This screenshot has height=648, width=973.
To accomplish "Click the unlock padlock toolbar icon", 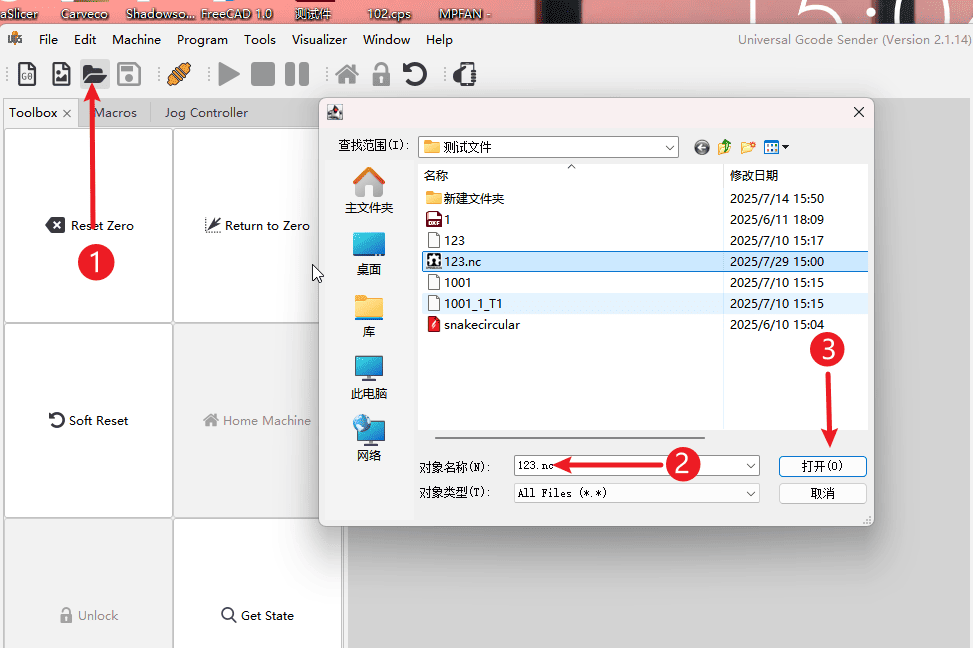I will point(381,74).
